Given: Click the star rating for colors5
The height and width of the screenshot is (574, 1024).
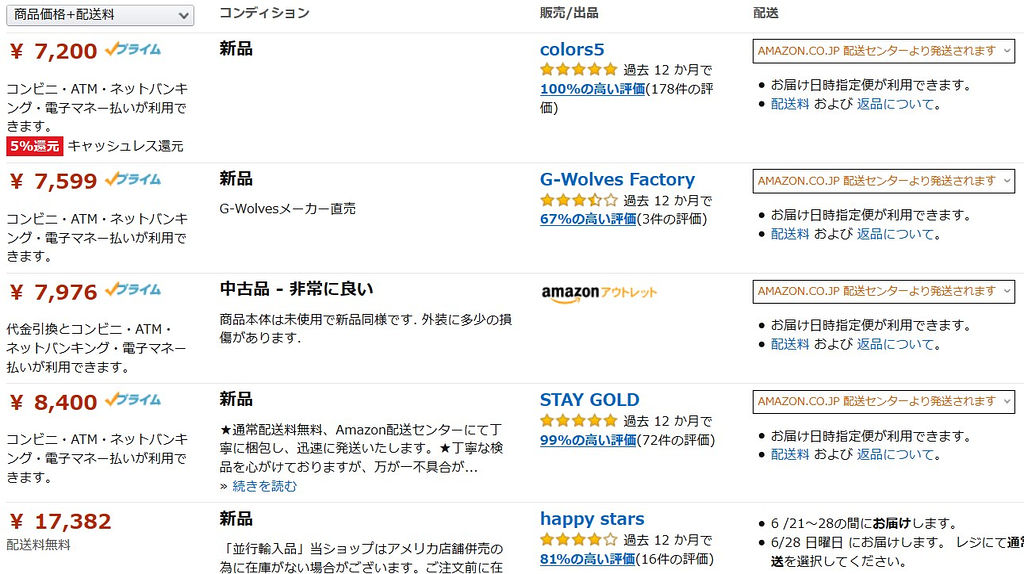Looking at the screenshot, I should [579, 69].
